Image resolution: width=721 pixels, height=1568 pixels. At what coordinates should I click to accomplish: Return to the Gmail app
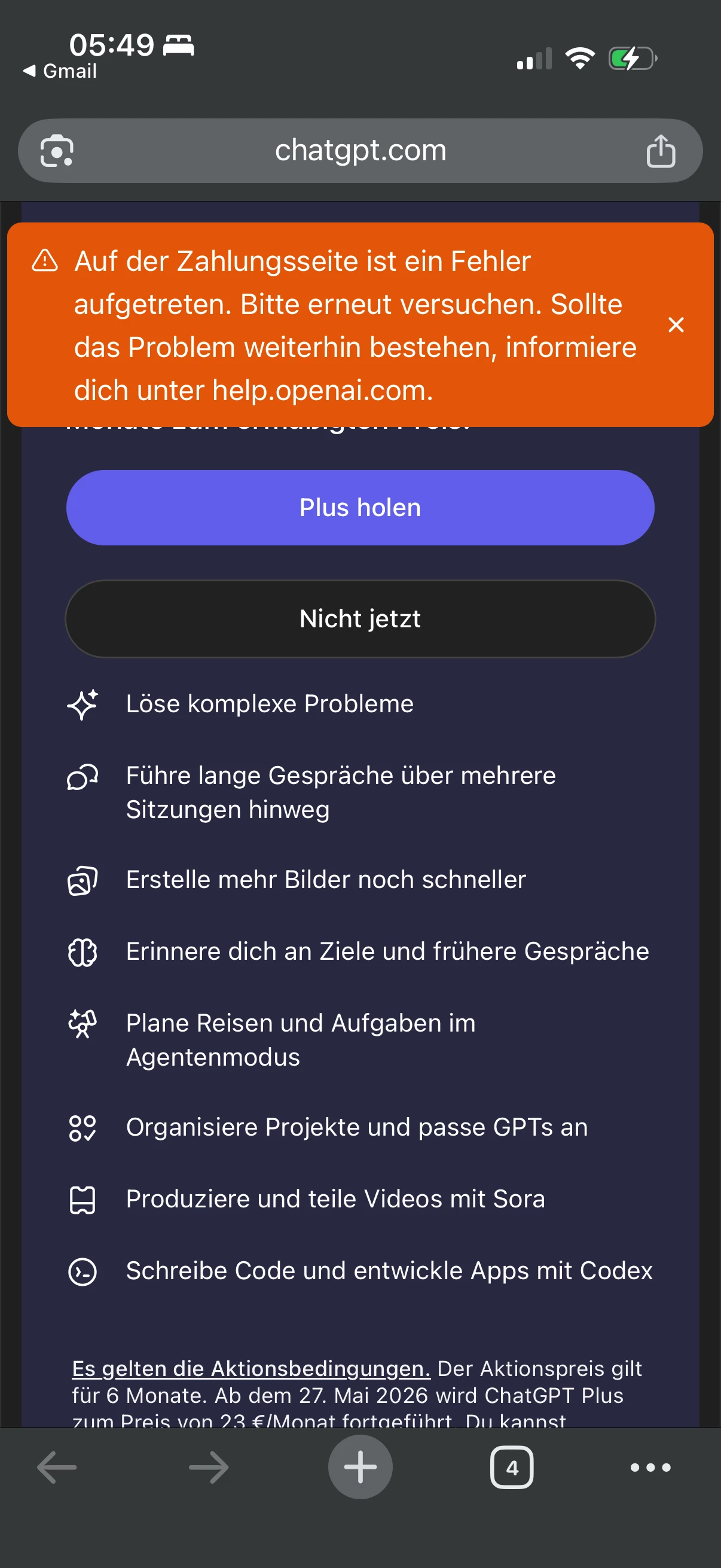[x=60, y=71]
